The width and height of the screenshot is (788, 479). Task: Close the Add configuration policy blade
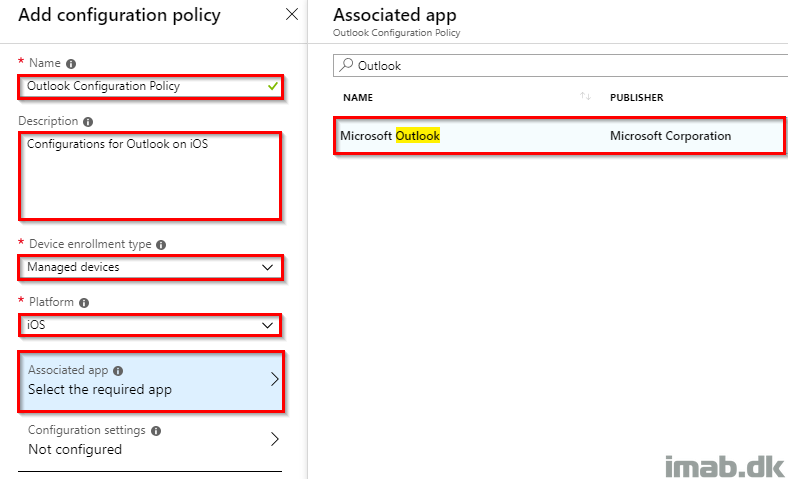point(292,15)
